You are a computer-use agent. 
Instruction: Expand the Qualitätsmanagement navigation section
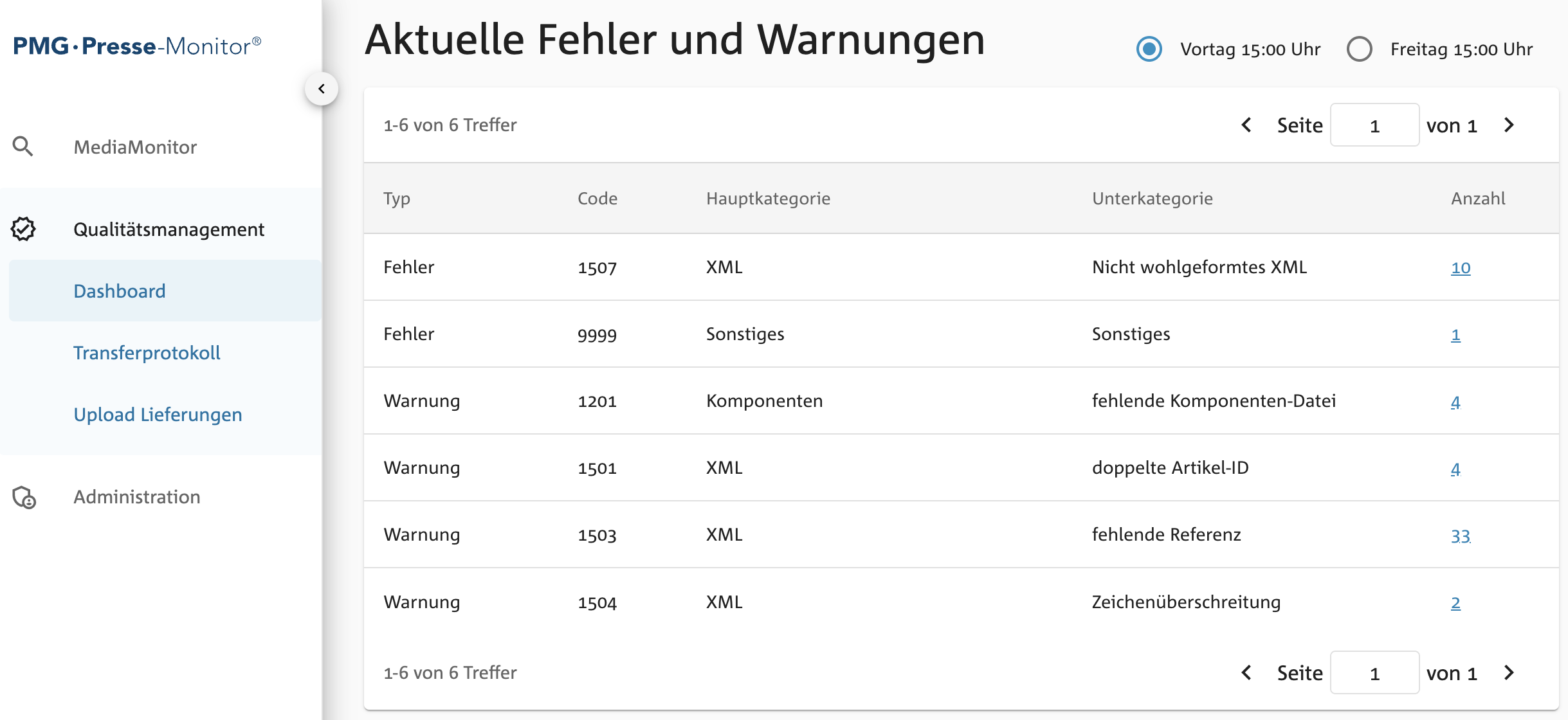[169, 229]
